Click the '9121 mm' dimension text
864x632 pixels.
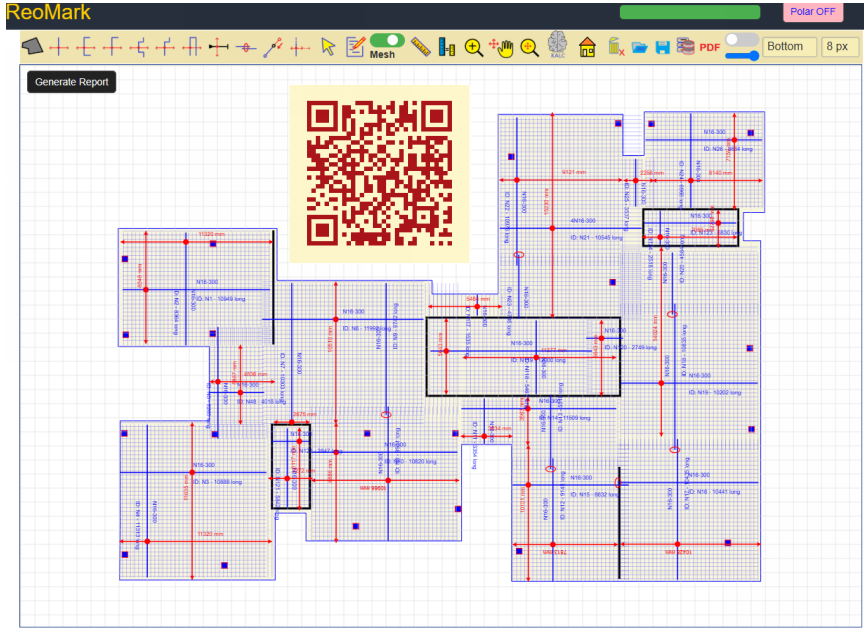(x=574, y=172)
